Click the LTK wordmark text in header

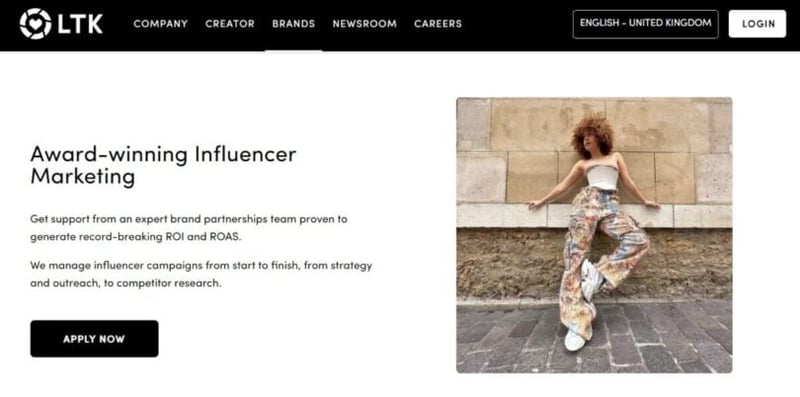pyautogui.click(x=80, y=23)
